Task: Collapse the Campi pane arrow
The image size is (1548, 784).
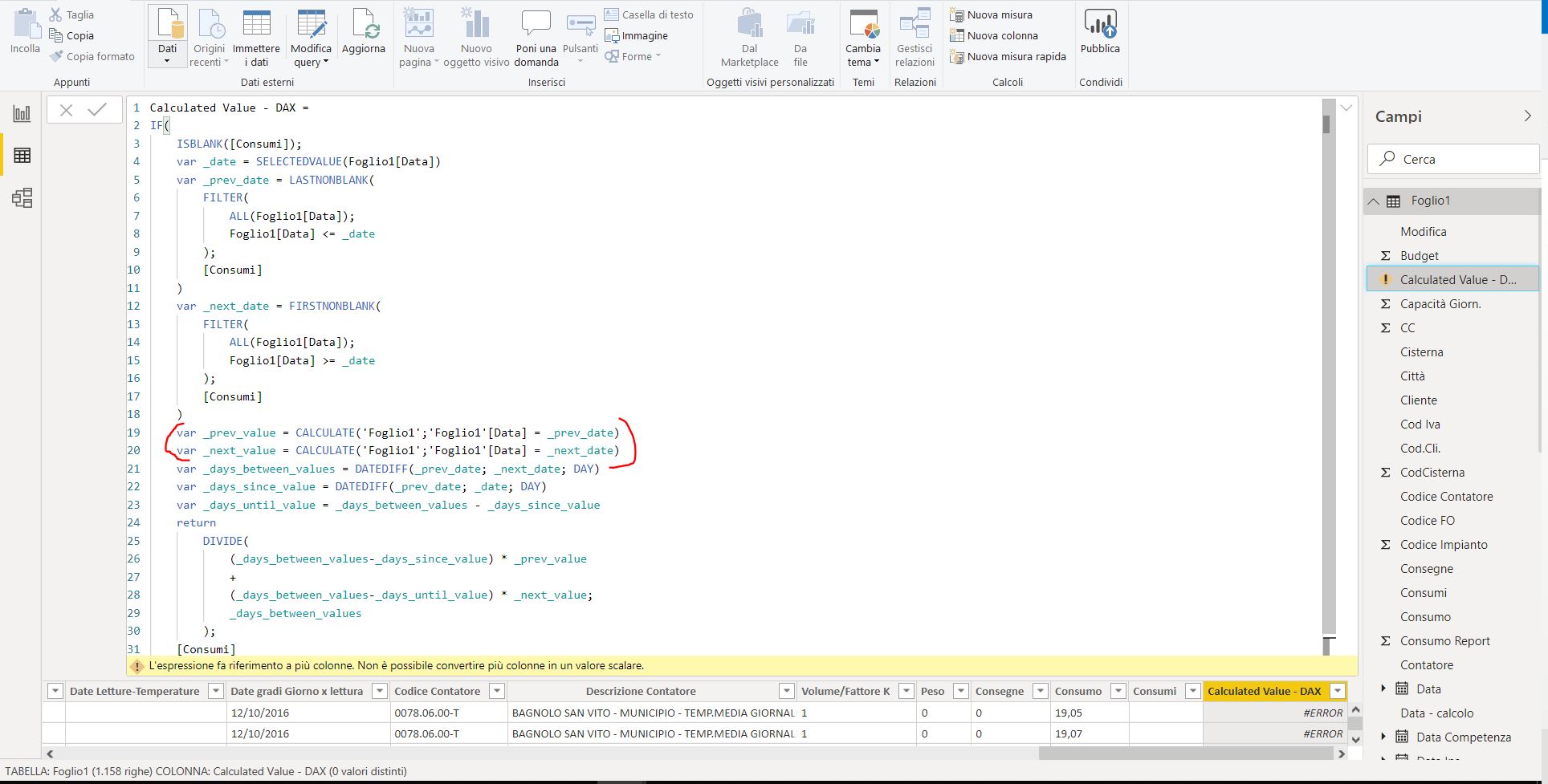Action: (1527, 116)
